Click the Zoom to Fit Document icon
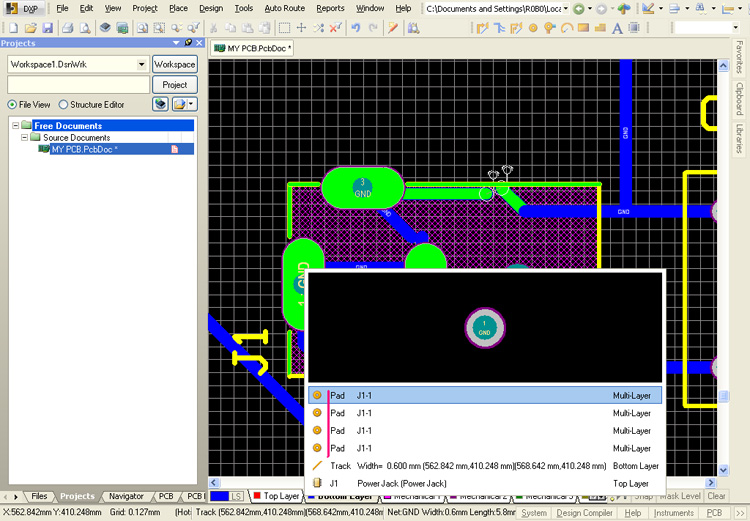This screenshot has height=521, width=750. coord(142,28)
